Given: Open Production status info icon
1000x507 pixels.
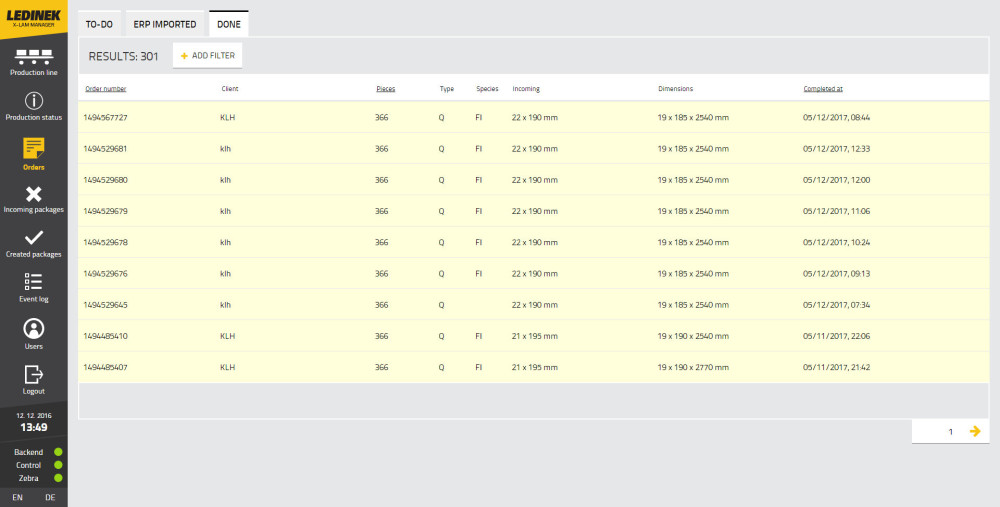Looking at the screenshot, I should click(x=34, y=101).
